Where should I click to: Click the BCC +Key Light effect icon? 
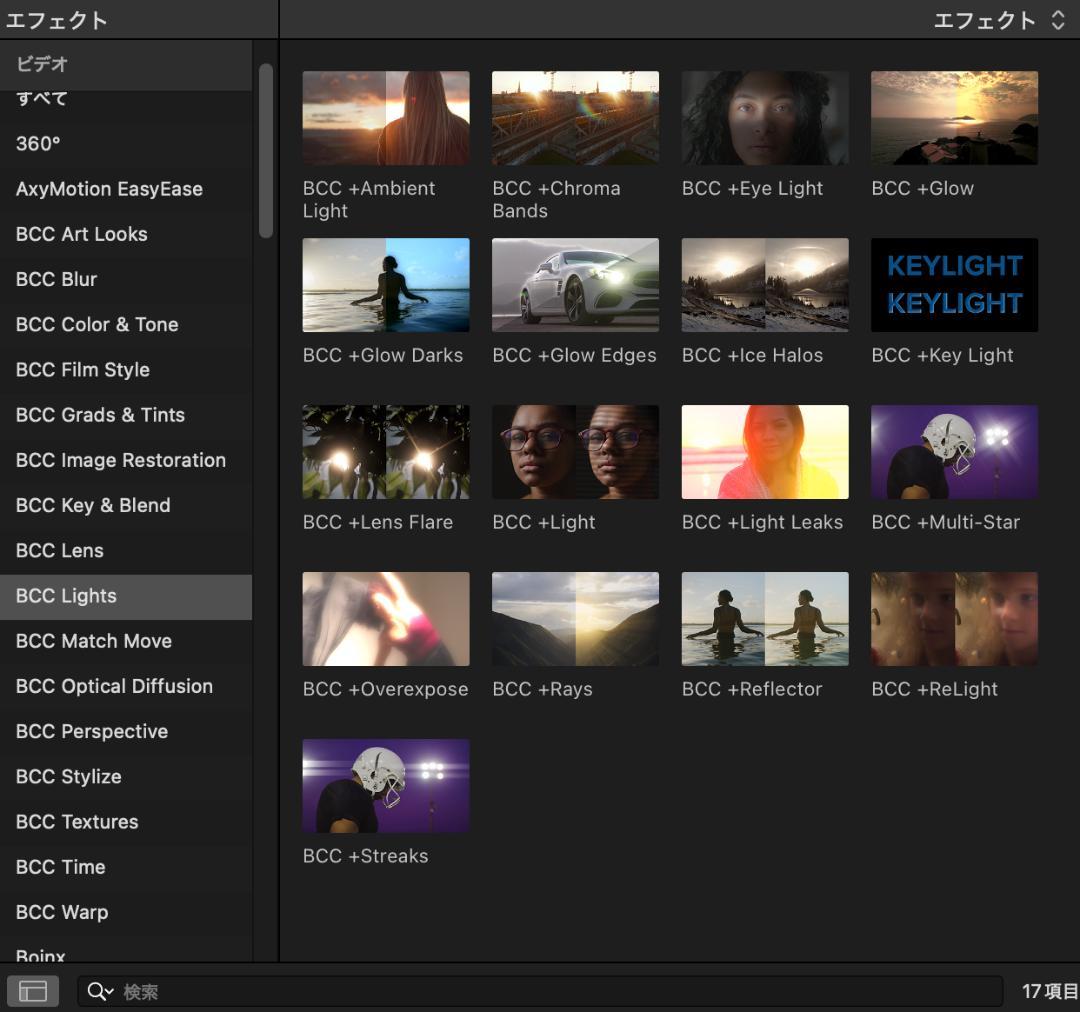(x=954, y=285)
